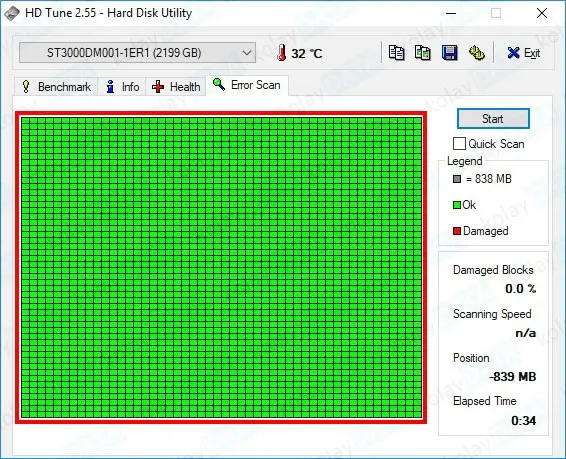Screen dimensions: 566x459
Task: Start the error scan
Action: tap(493, 119)
